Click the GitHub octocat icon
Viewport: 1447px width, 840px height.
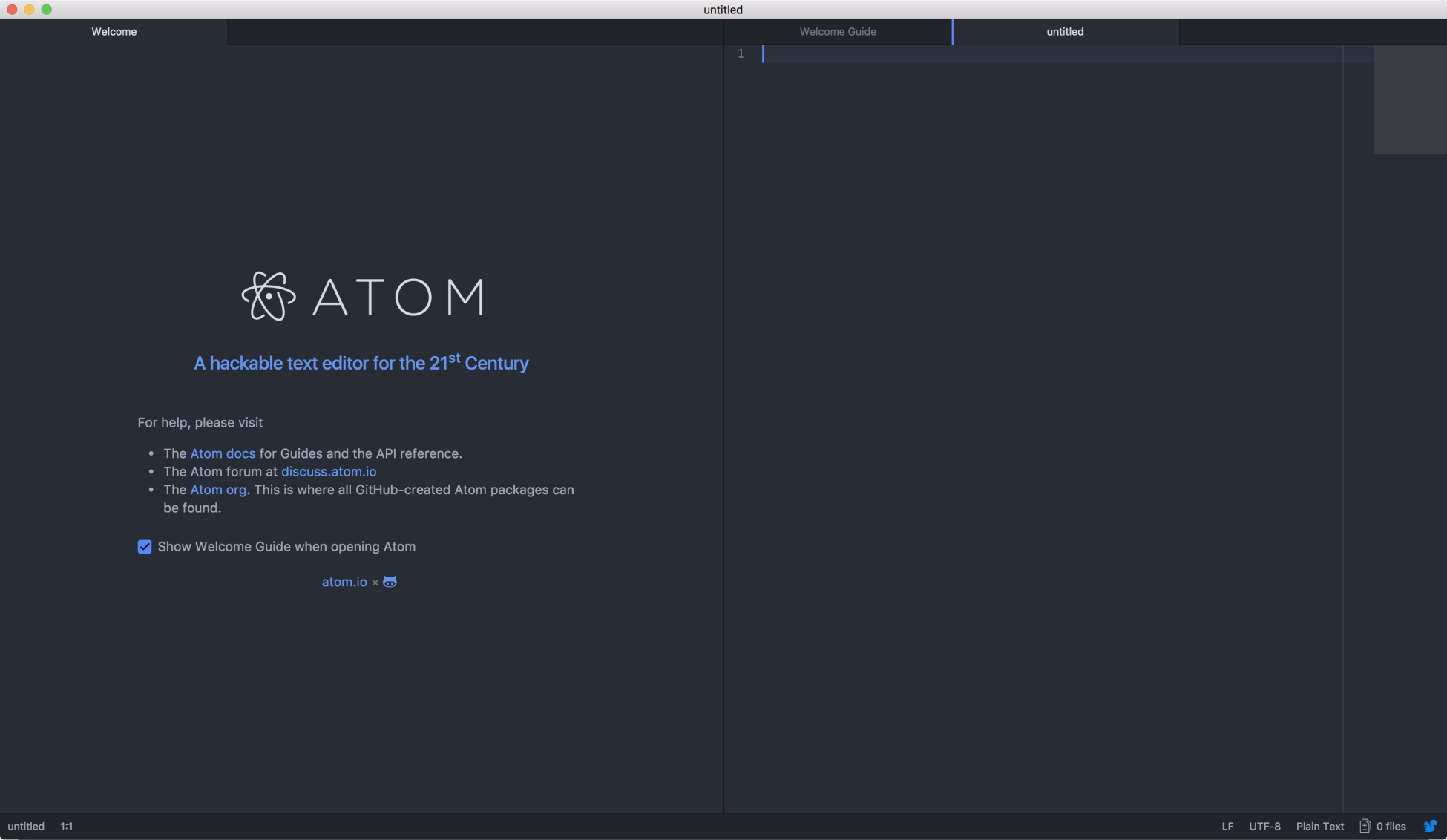[390, 582]
